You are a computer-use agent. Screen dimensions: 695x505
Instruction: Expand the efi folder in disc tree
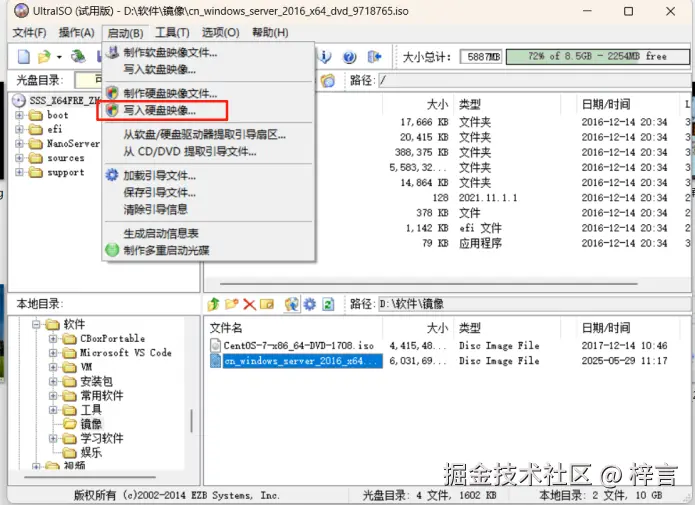[x=19, y=129]
